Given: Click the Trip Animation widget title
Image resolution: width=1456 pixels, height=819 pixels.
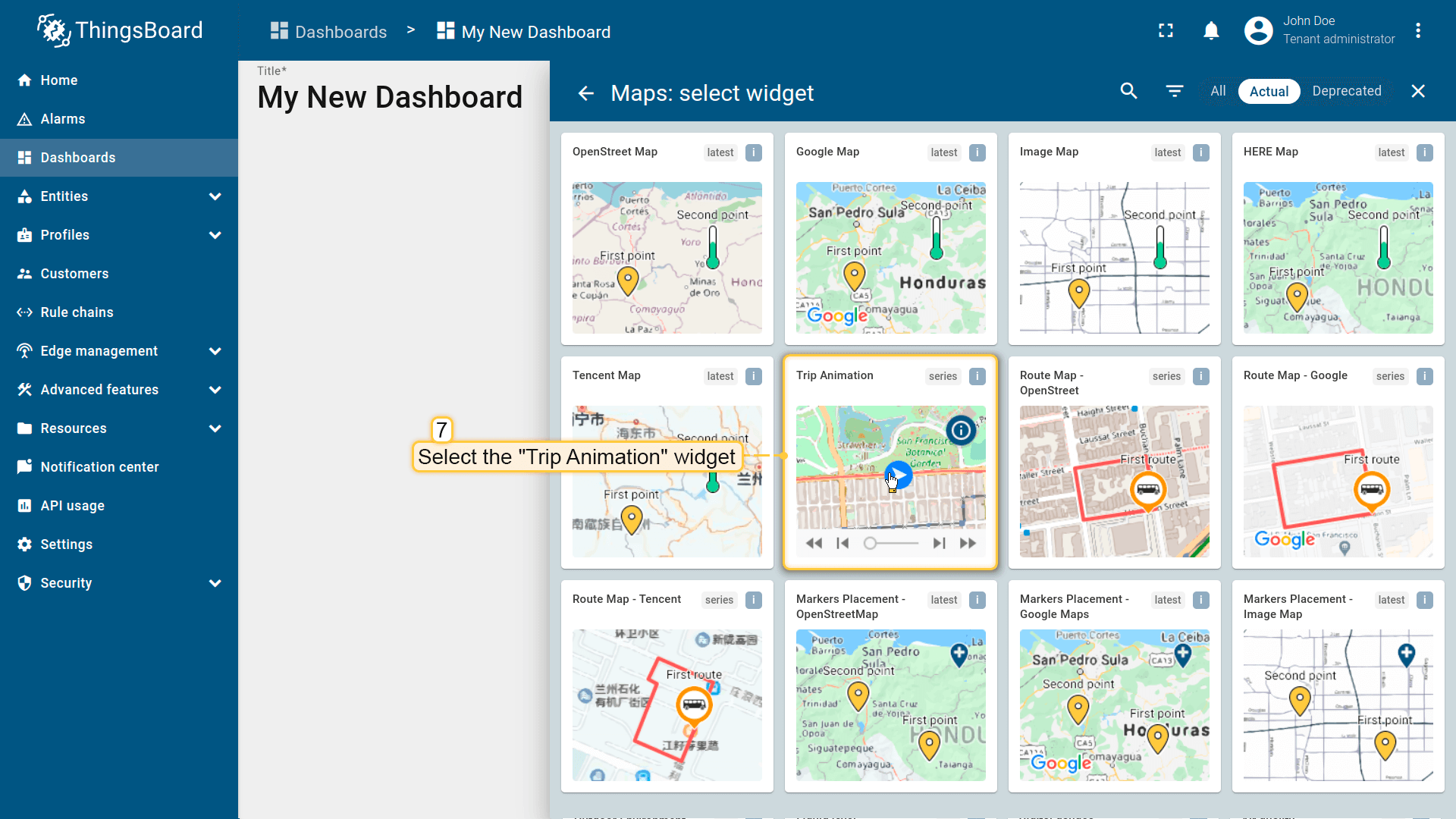Looking at the screenshot, I should (835, 375).
